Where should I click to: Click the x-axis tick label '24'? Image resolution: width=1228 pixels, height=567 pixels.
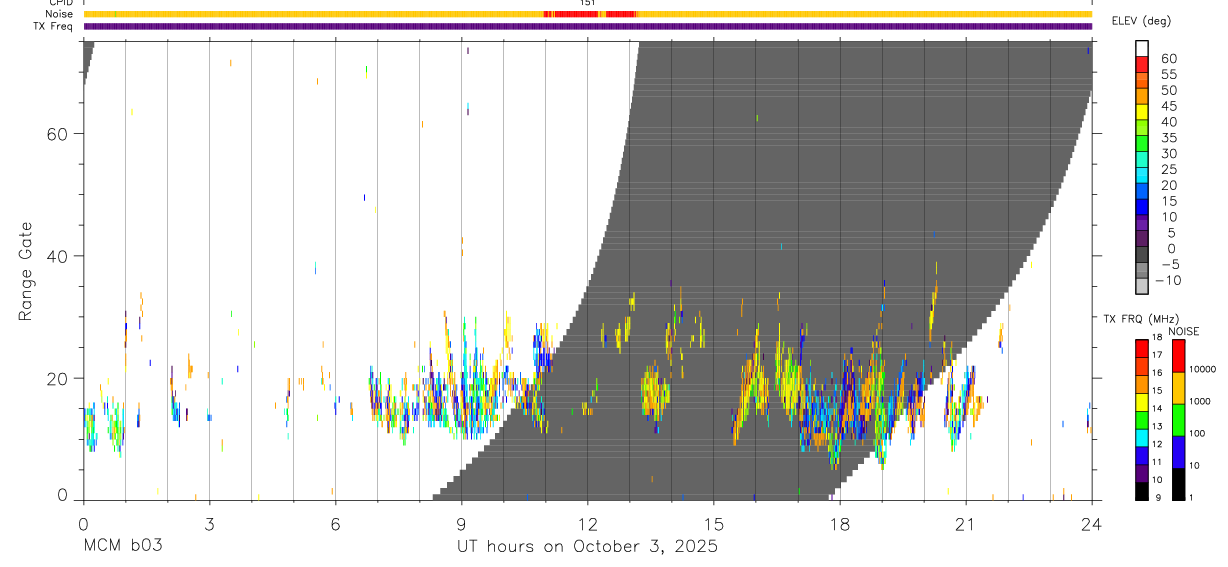(1092, 524)
